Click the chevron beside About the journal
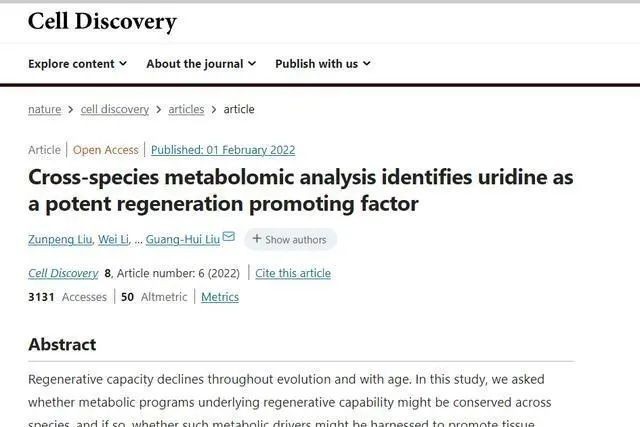 252,64
